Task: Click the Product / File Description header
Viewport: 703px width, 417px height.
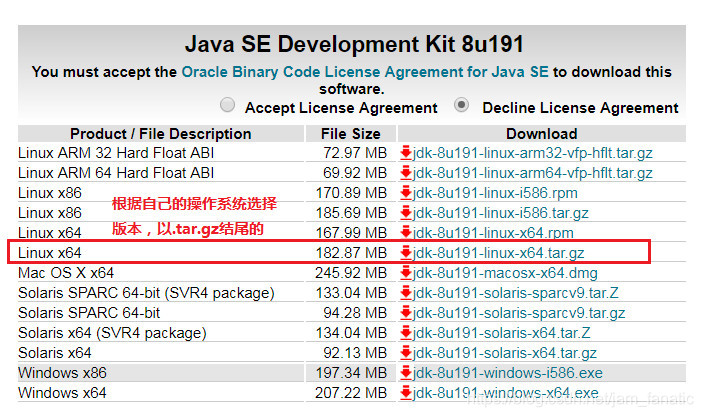Action: (161, 134)
